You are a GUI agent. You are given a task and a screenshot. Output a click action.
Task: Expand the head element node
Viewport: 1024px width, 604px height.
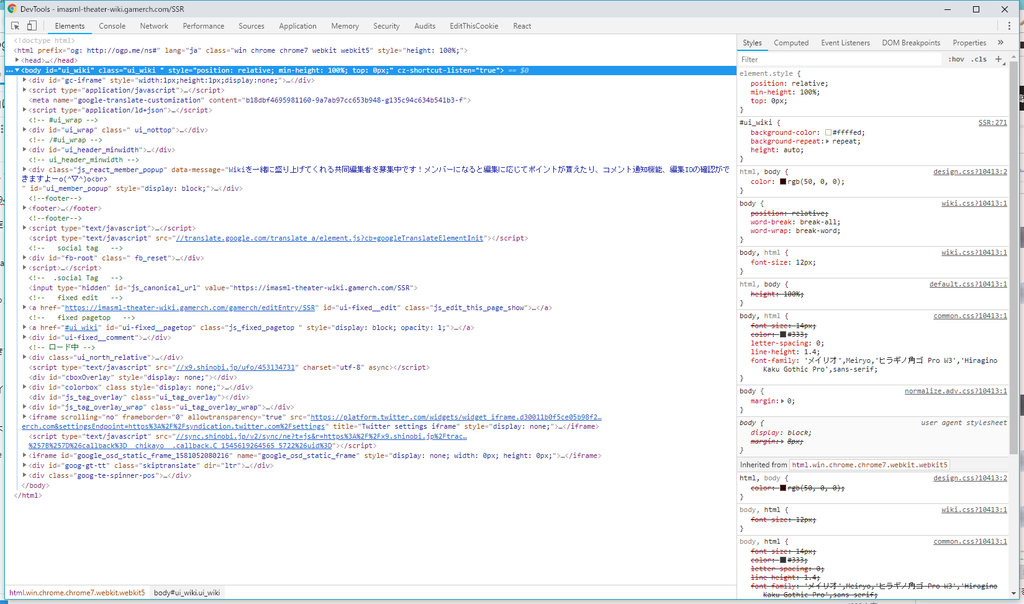(17, 60)
